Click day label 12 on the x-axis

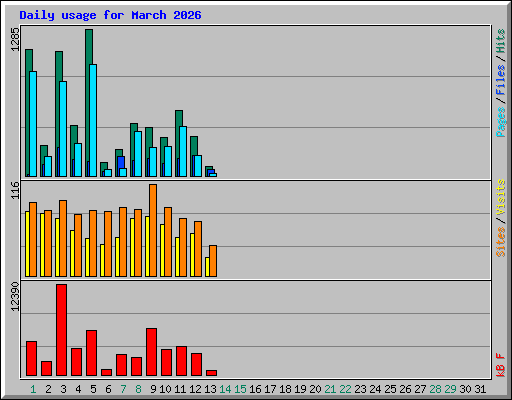coord(195,389)
